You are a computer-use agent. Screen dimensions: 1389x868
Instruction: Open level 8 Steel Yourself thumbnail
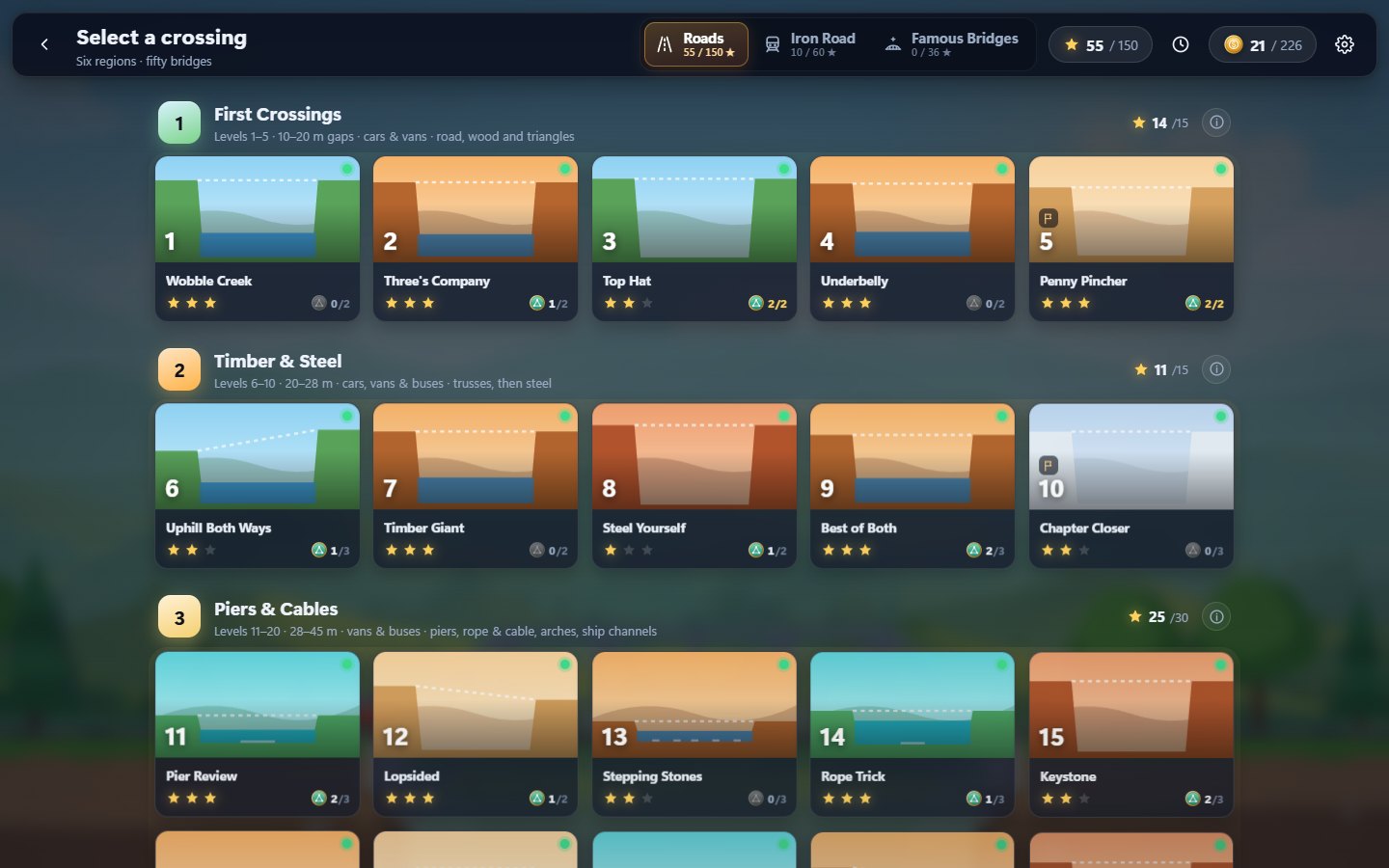tap(694, 456)
